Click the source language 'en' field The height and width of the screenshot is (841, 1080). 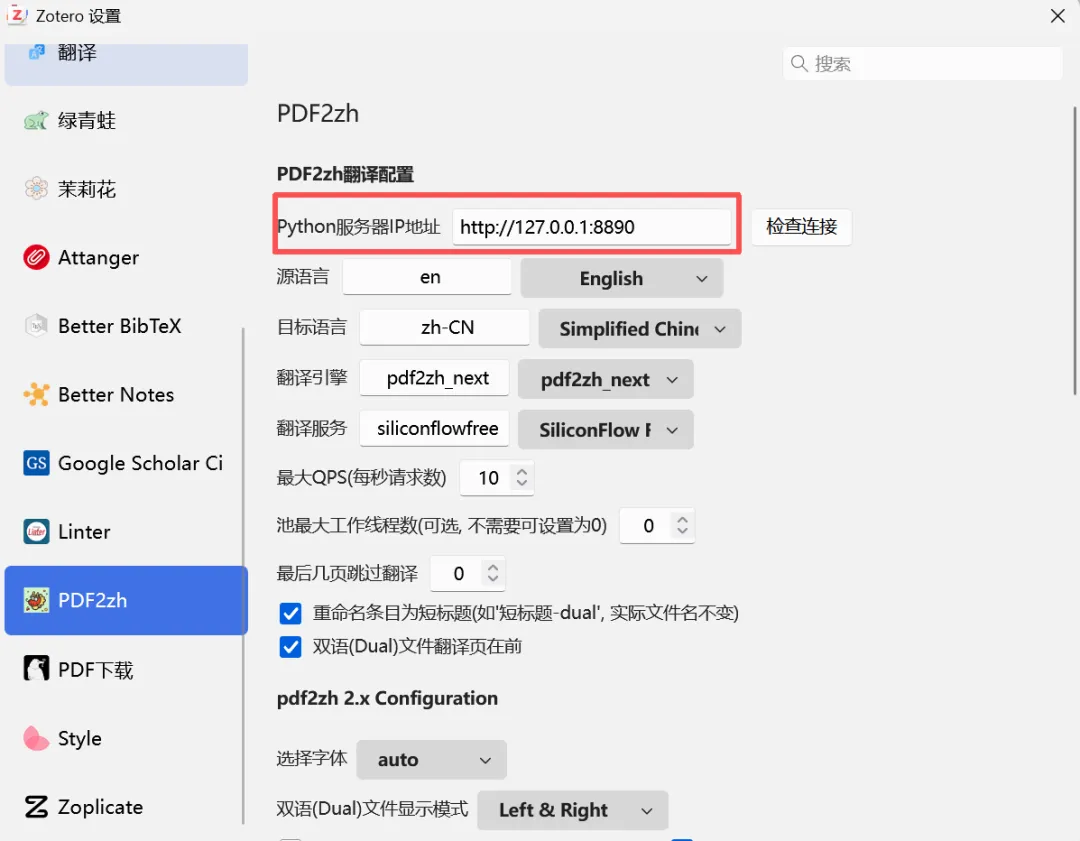(427, 277)
